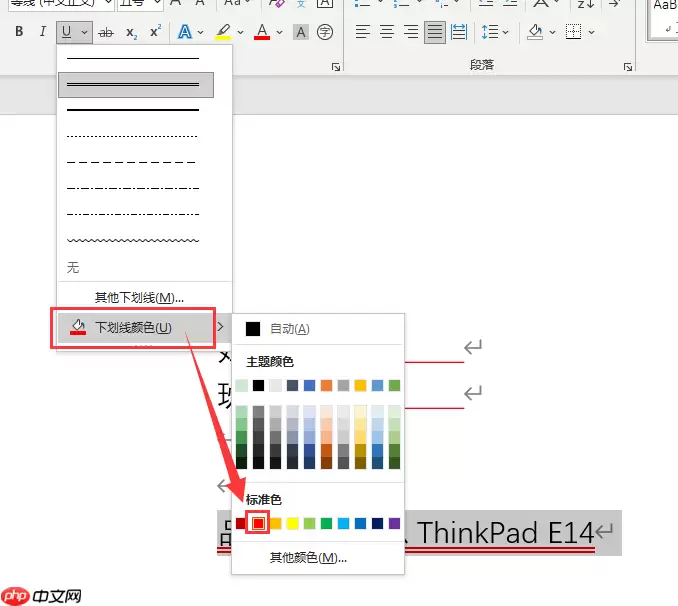The height and width of the screenshot is (606, 678).
Task: Expand font color dropdown arrow
Action: (279, 32)
